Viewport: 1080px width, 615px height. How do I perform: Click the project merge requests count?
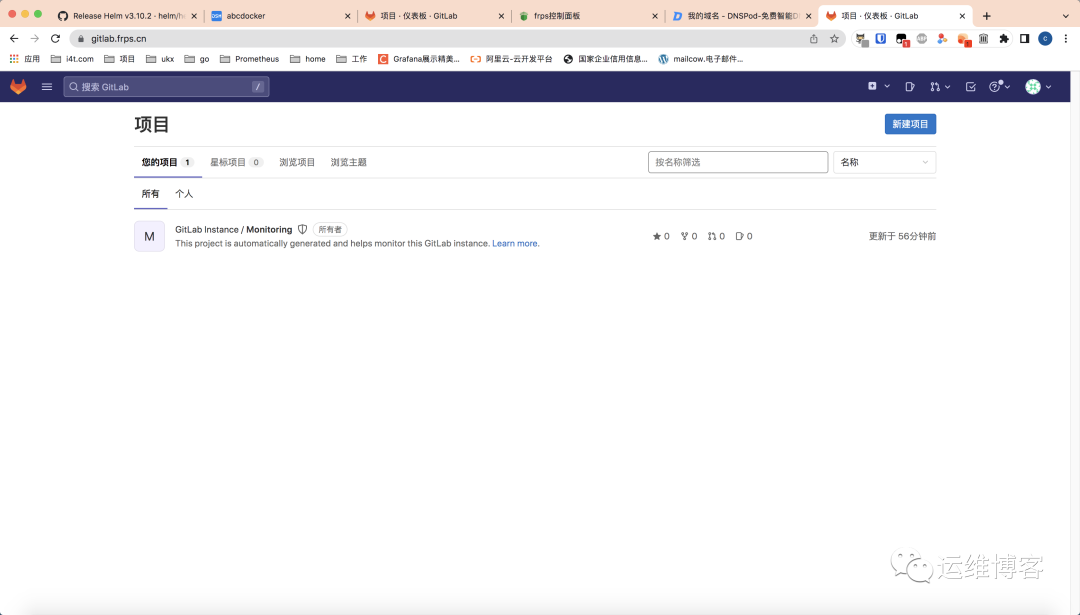click(x=716, y=236)
